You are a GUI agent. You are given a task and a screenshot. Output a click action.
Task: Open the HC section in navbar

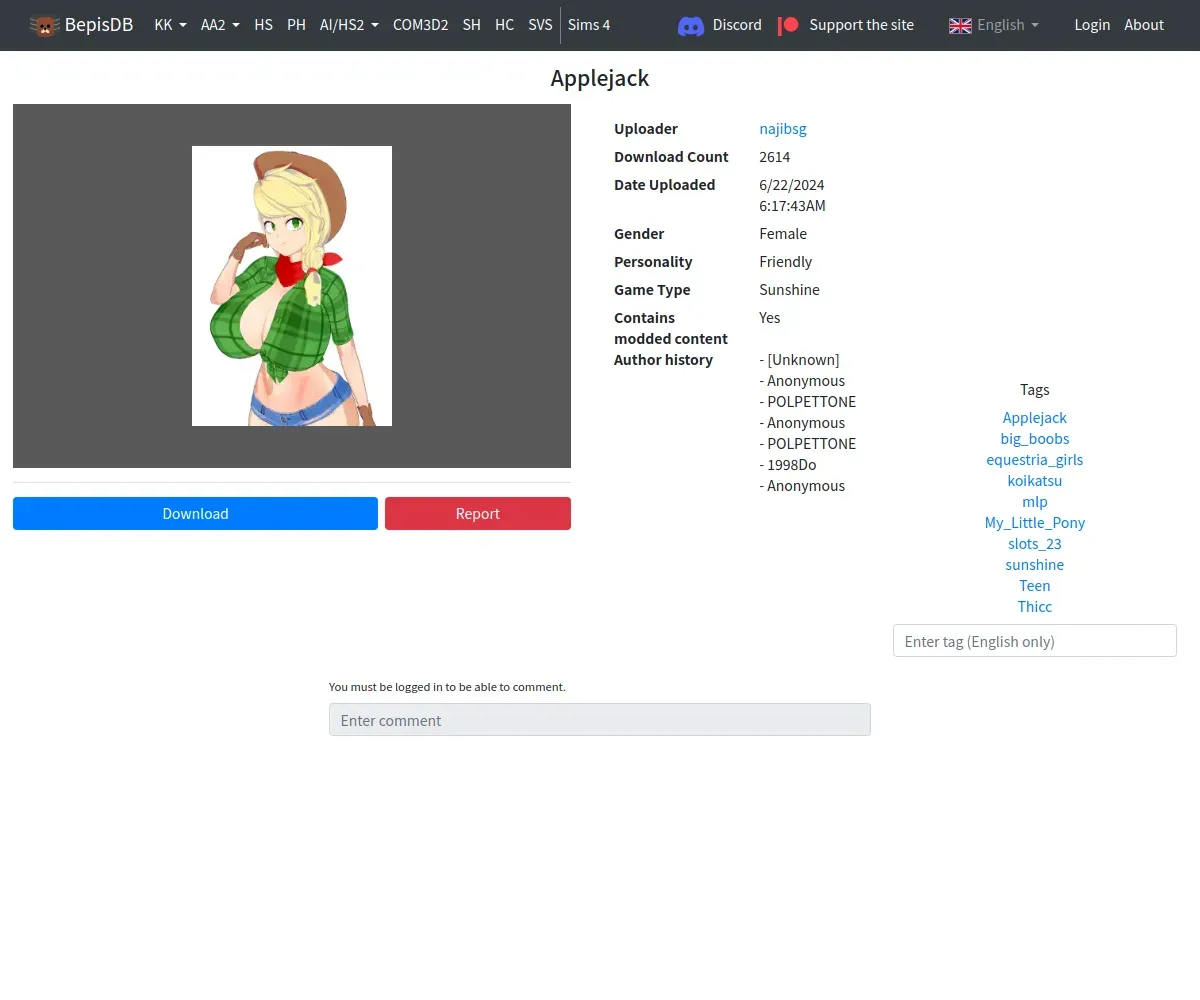pos(505,25)
